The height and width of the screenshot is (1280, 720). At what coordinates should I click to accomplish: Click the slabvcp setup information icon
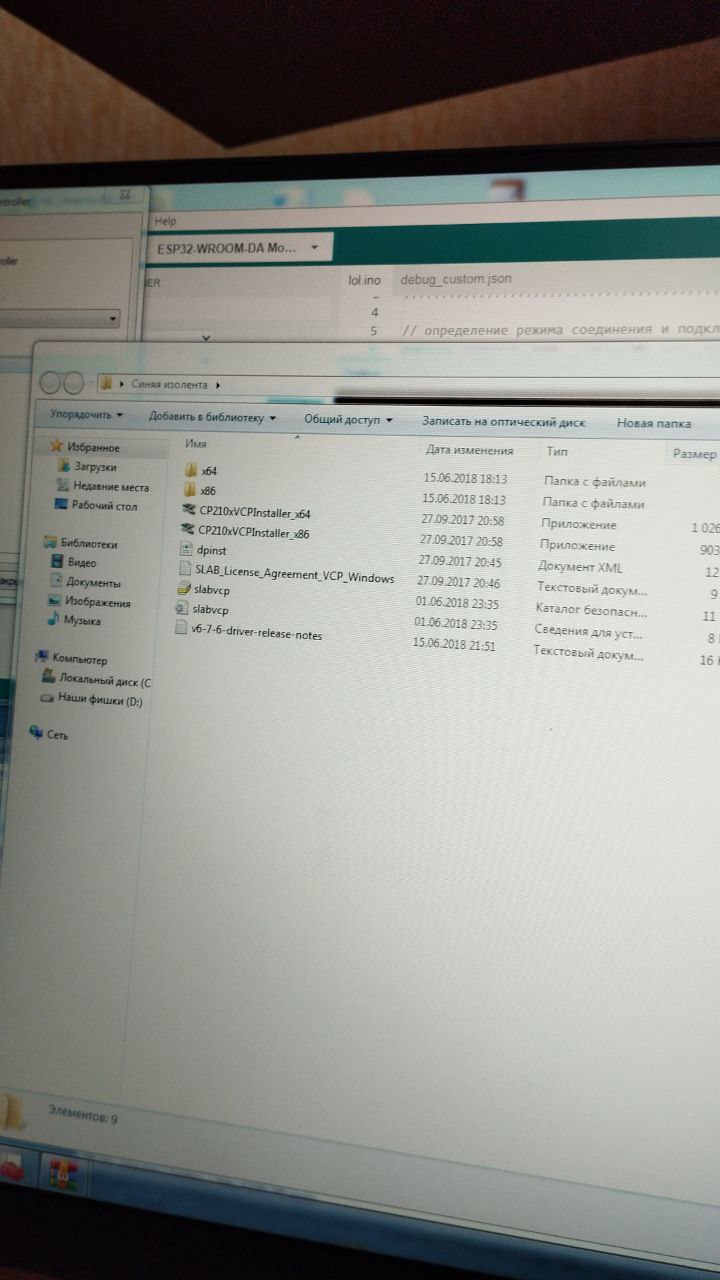[181, 608]
